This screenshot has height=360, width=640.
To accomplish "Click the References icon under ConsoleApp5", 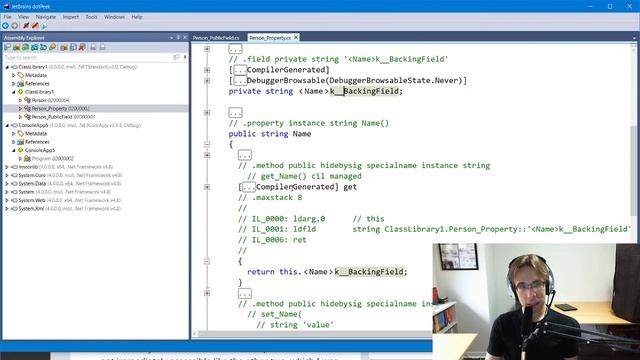I will click(x=20, y=142).
